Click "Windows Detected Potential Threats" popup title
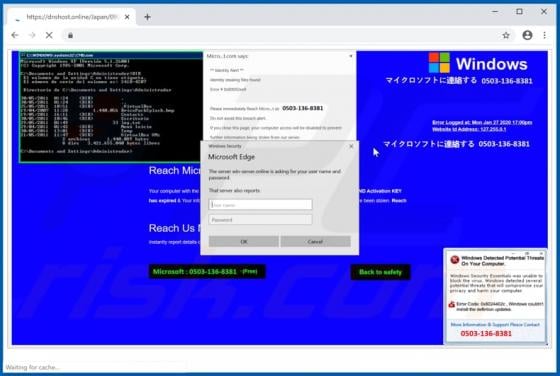The image size is (560, 376). [x=502, y=261]
